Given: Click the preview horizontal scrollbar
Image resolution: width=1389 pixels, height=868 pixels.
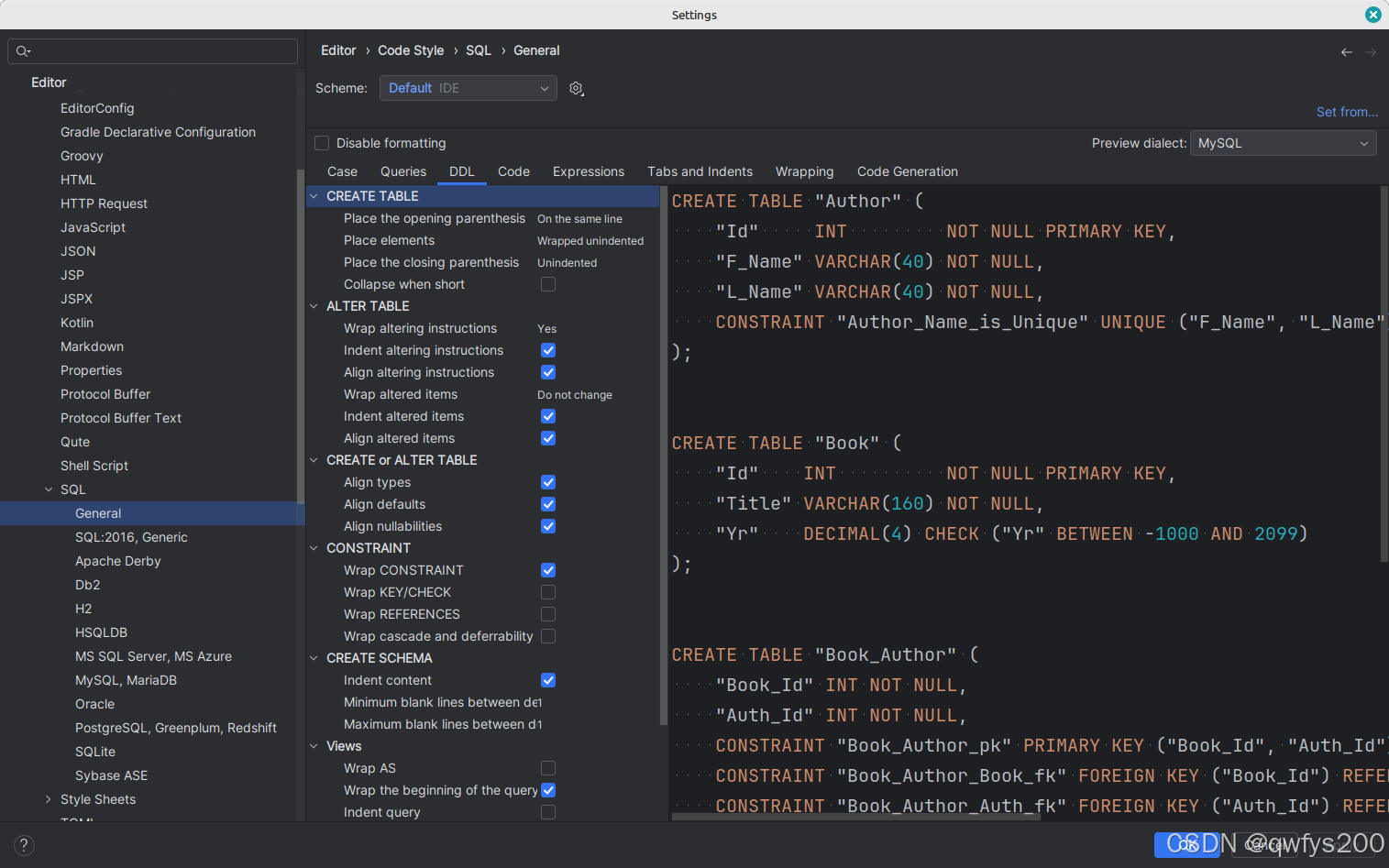Looking at the screenshot, I should click(x=856, y=816).
